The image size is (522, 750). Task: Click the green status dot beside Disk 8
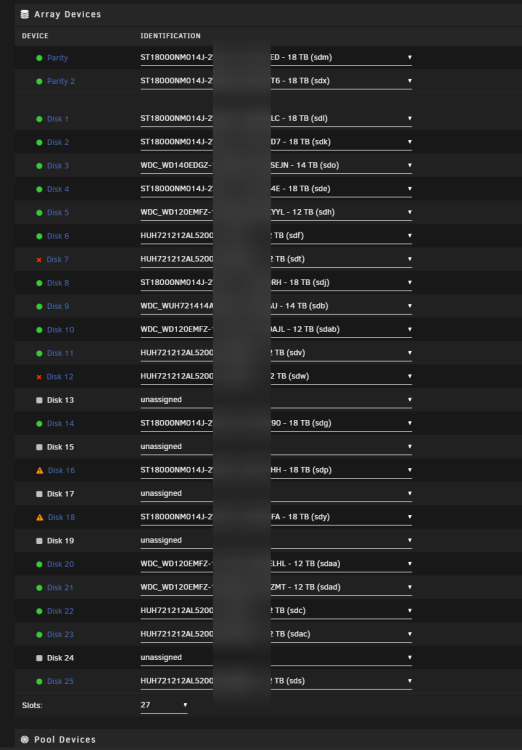pyautogui.click(x=39, y=283)
